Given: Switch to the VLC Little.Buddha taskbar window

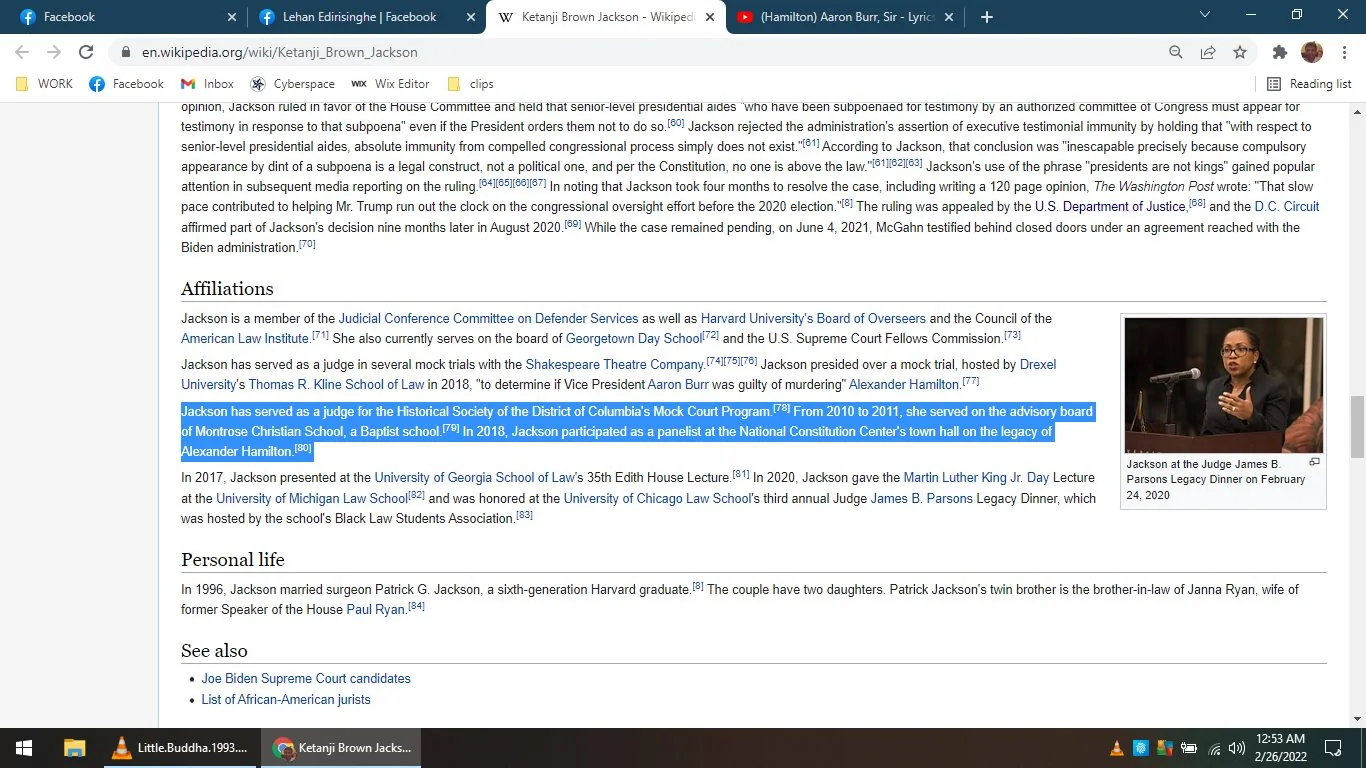Looking at the screenshot, I should tap(180, 748).
